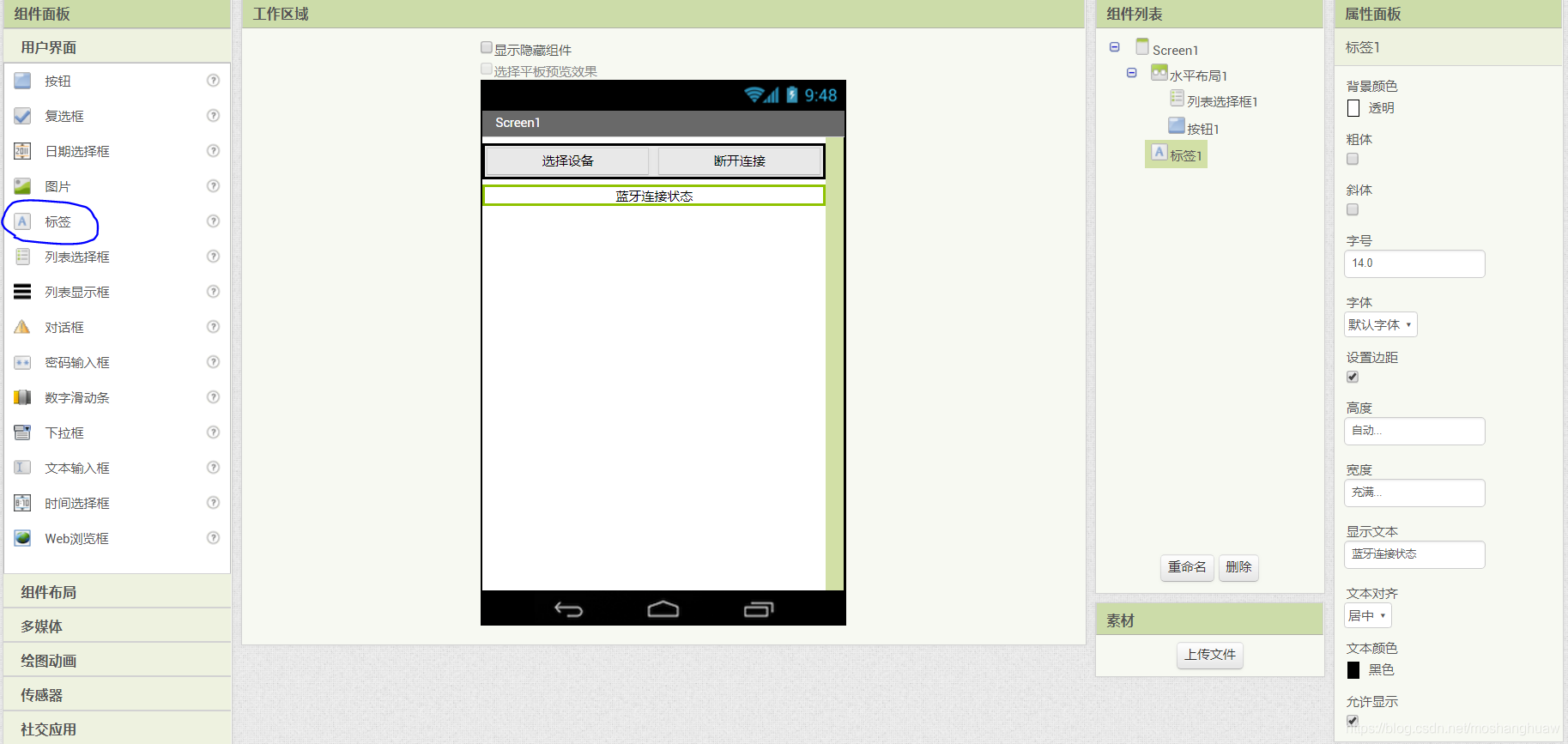Click 选择设备 button in phone preview
The width and height of the screenshot is (1568, 744).
click(567, 160)
